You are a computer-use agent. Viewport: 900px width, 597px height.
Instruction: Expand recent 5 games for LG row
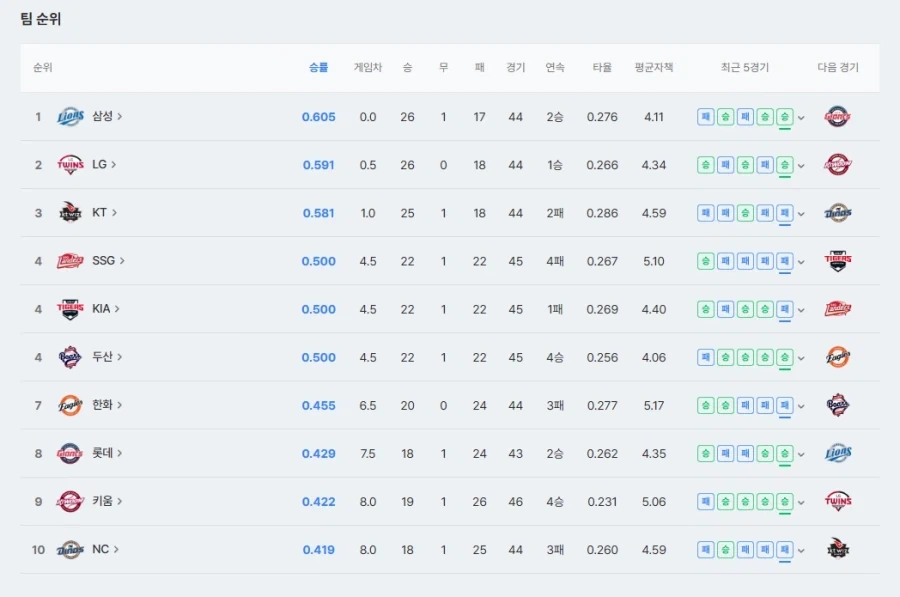801,166
